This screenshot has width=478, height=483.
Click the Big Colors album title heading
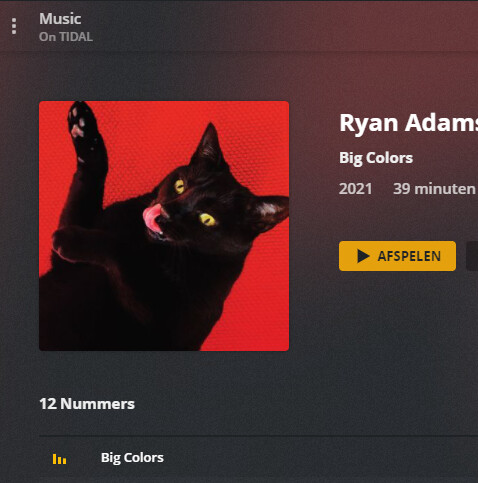376,158
